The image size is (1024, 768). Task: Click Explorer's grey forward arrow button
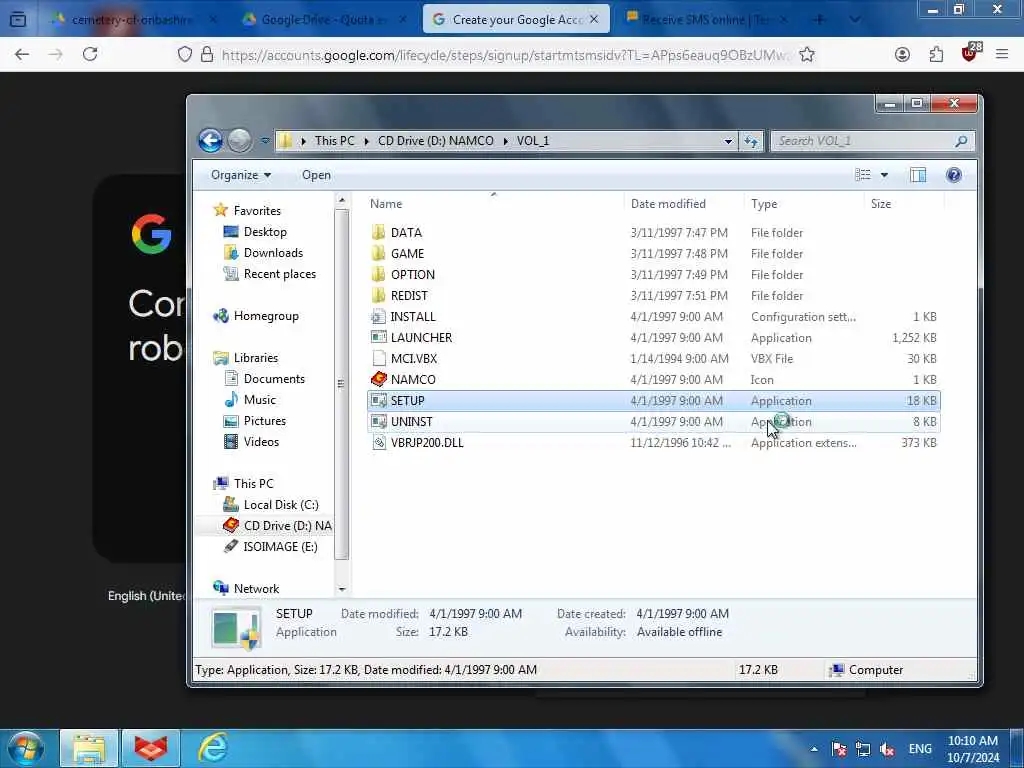[240, 140]
